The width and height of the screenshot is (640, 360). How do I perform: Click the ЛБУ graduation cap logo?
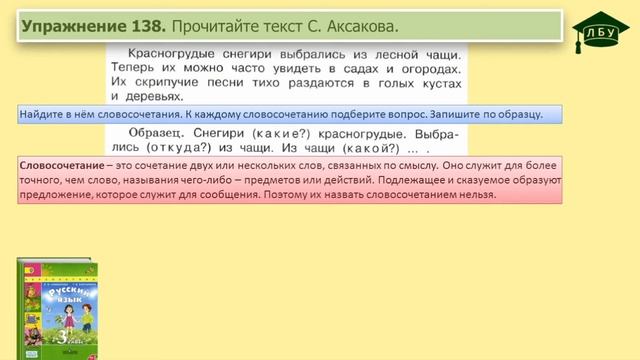(x=600, y=32)
